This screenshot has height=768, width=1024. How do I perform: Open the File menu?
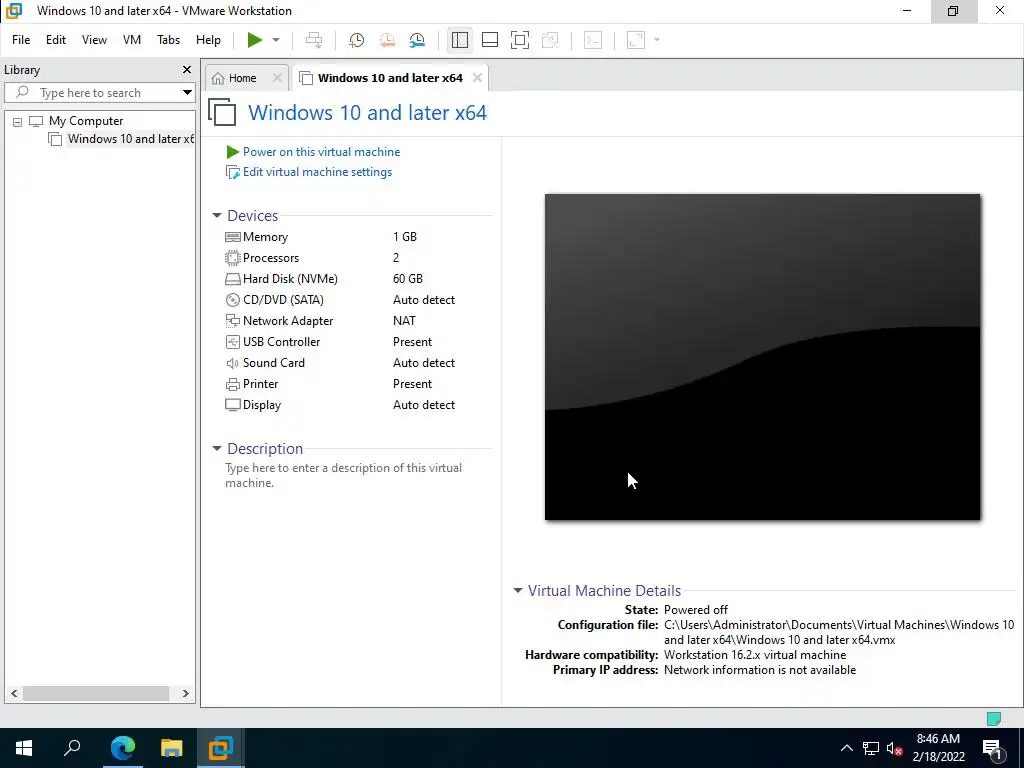[21, 40]
